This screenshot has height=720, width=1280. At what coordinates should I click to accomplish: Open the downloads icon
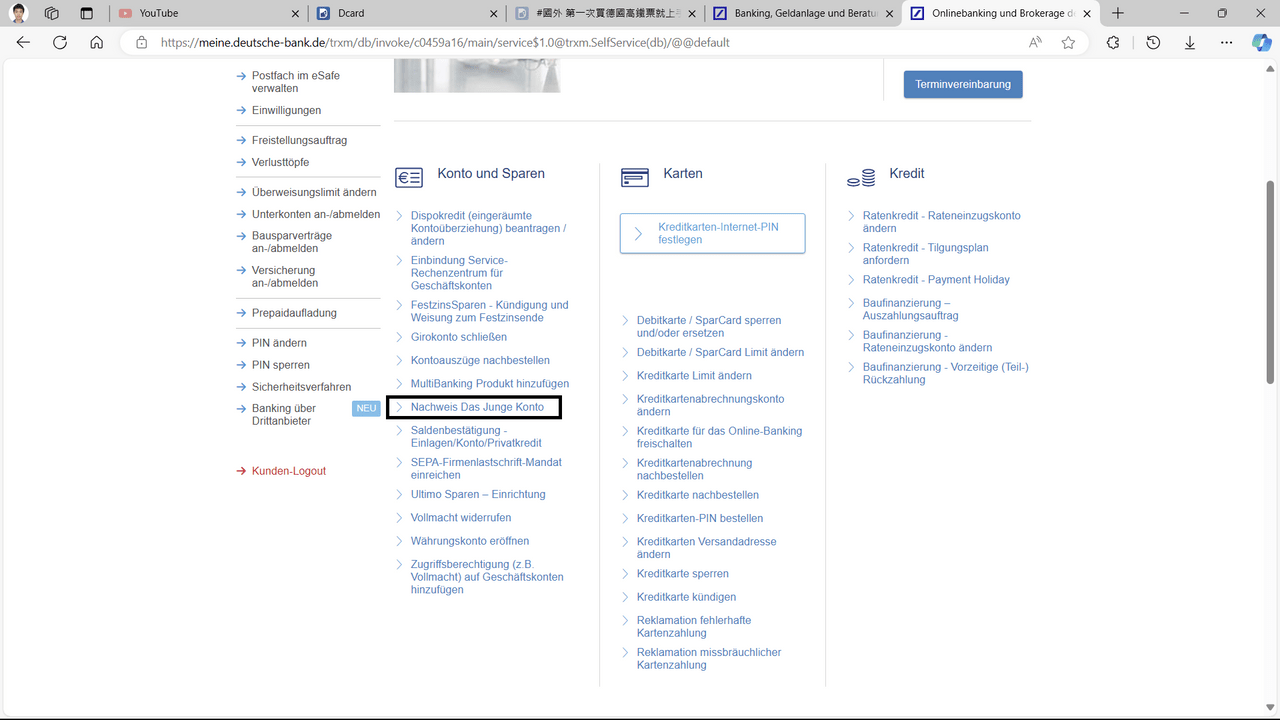1190,43
